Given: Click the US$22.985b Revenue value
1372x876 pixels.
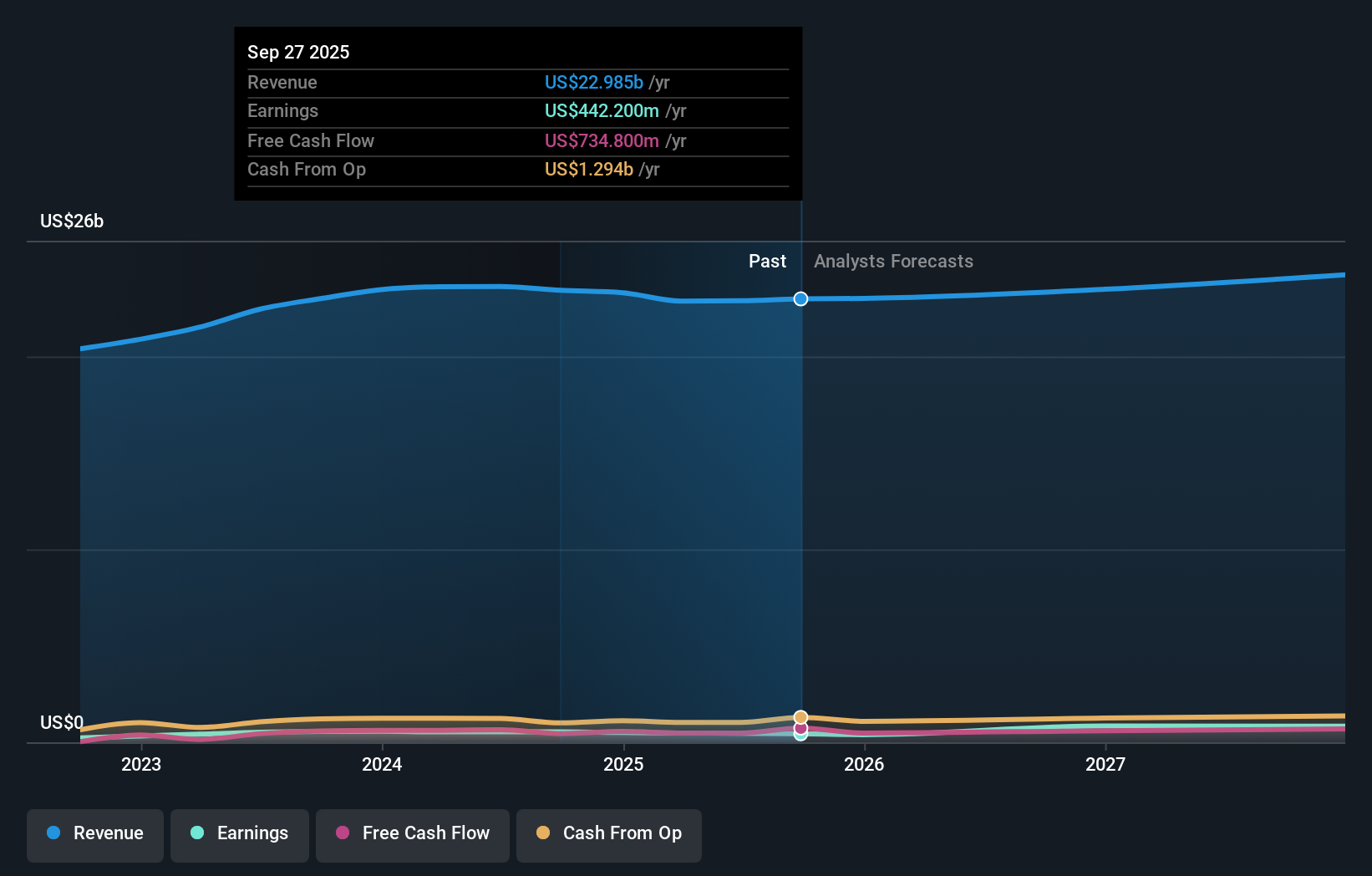Looking at the screenshot, I should 595,82.
